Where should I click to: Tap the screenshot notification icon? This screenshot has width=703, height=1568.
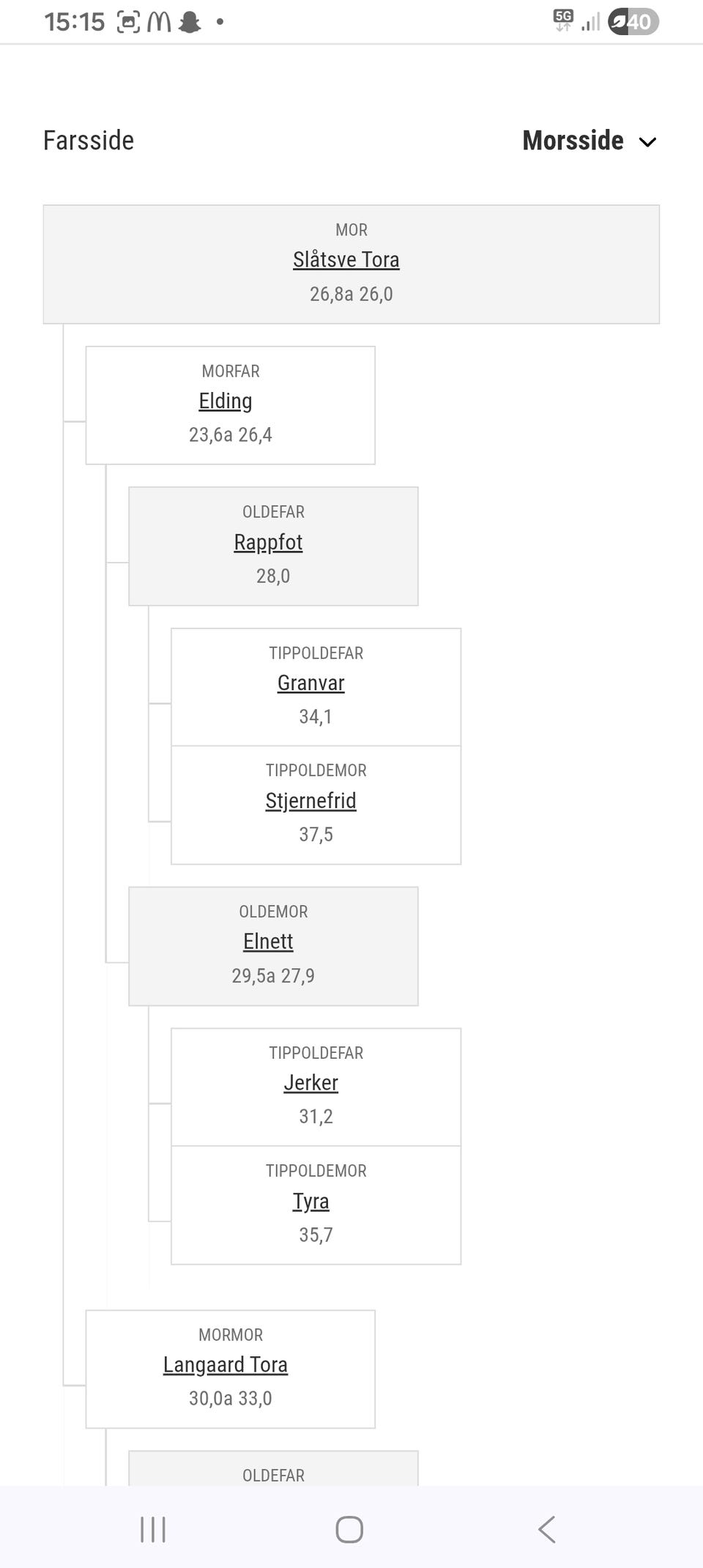point(128,22)
